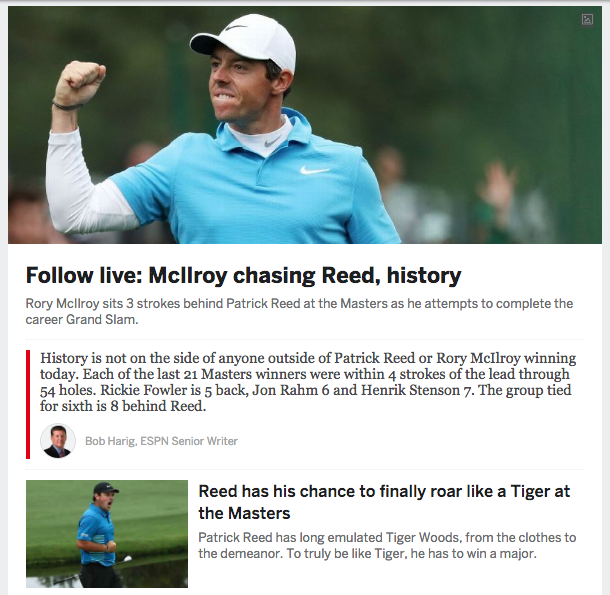Screen dimensions: 610x595
Task: Click the Nike swoosh on McIlroy's white cap
Action: click(236, 28)
